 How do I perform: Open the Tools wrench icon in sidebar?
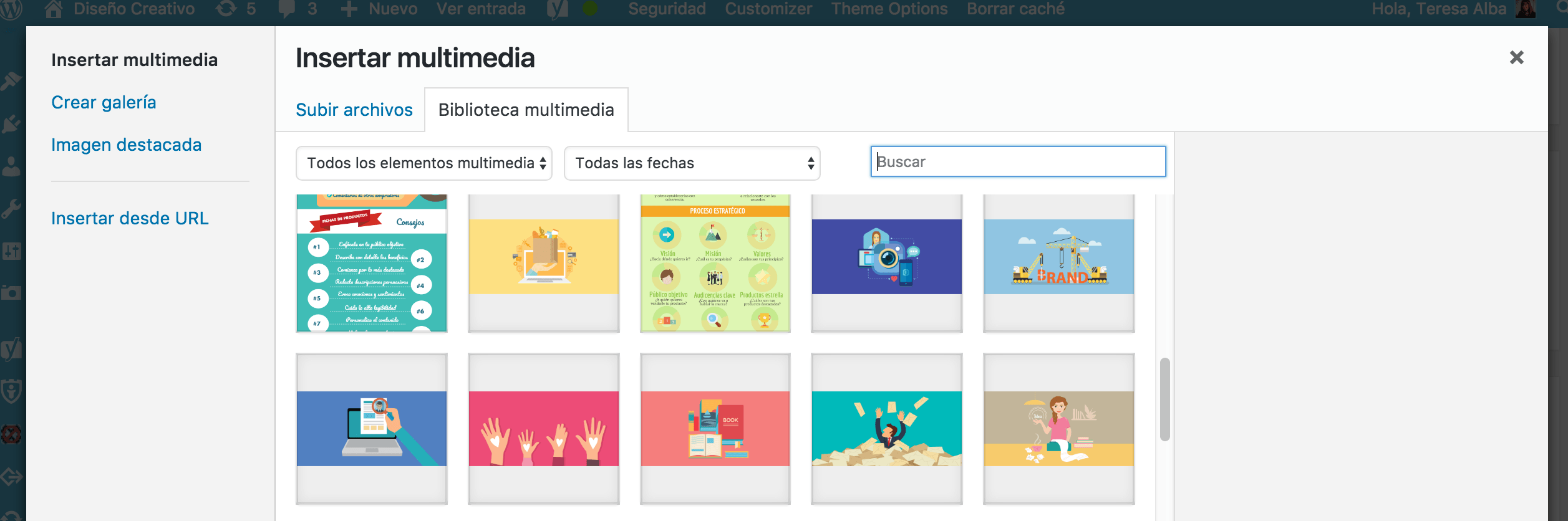click(11, 208)
